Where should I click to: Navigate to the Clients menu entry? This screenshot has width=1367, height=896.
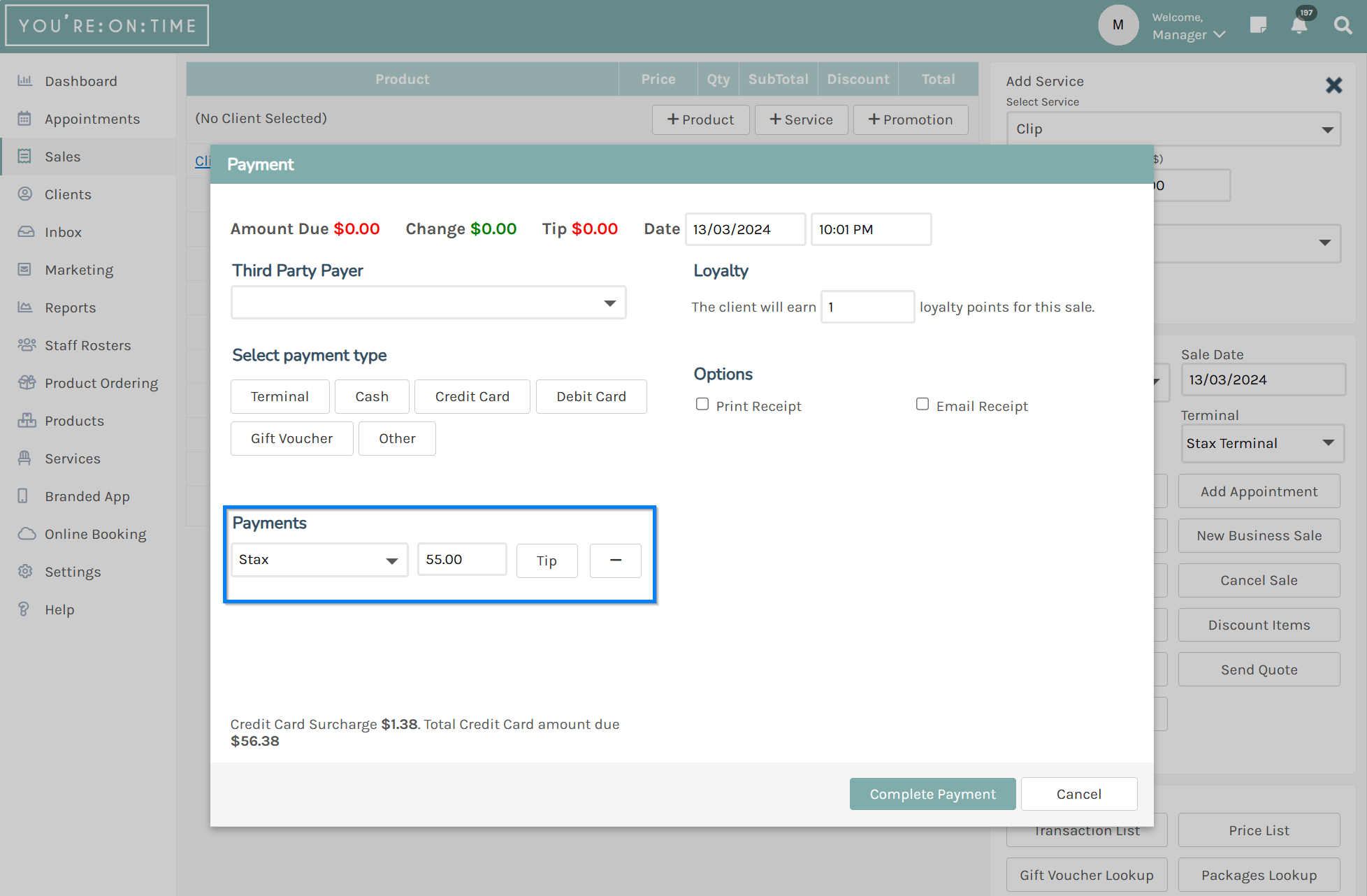[68, 194]
